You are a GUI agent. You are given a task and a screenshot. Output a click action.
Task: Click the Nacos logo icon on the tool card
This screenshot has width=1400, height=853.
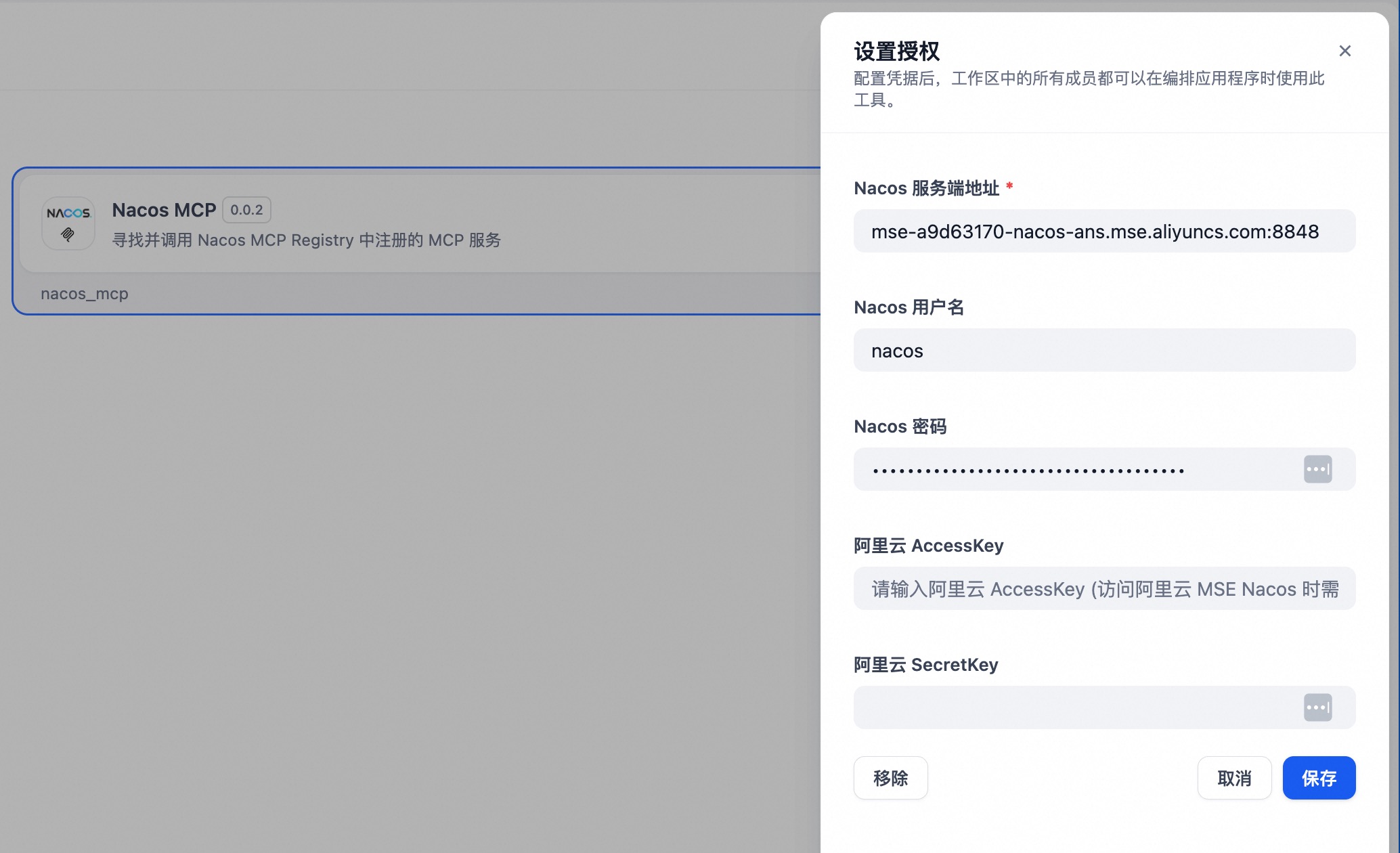(x=67, y=213)
